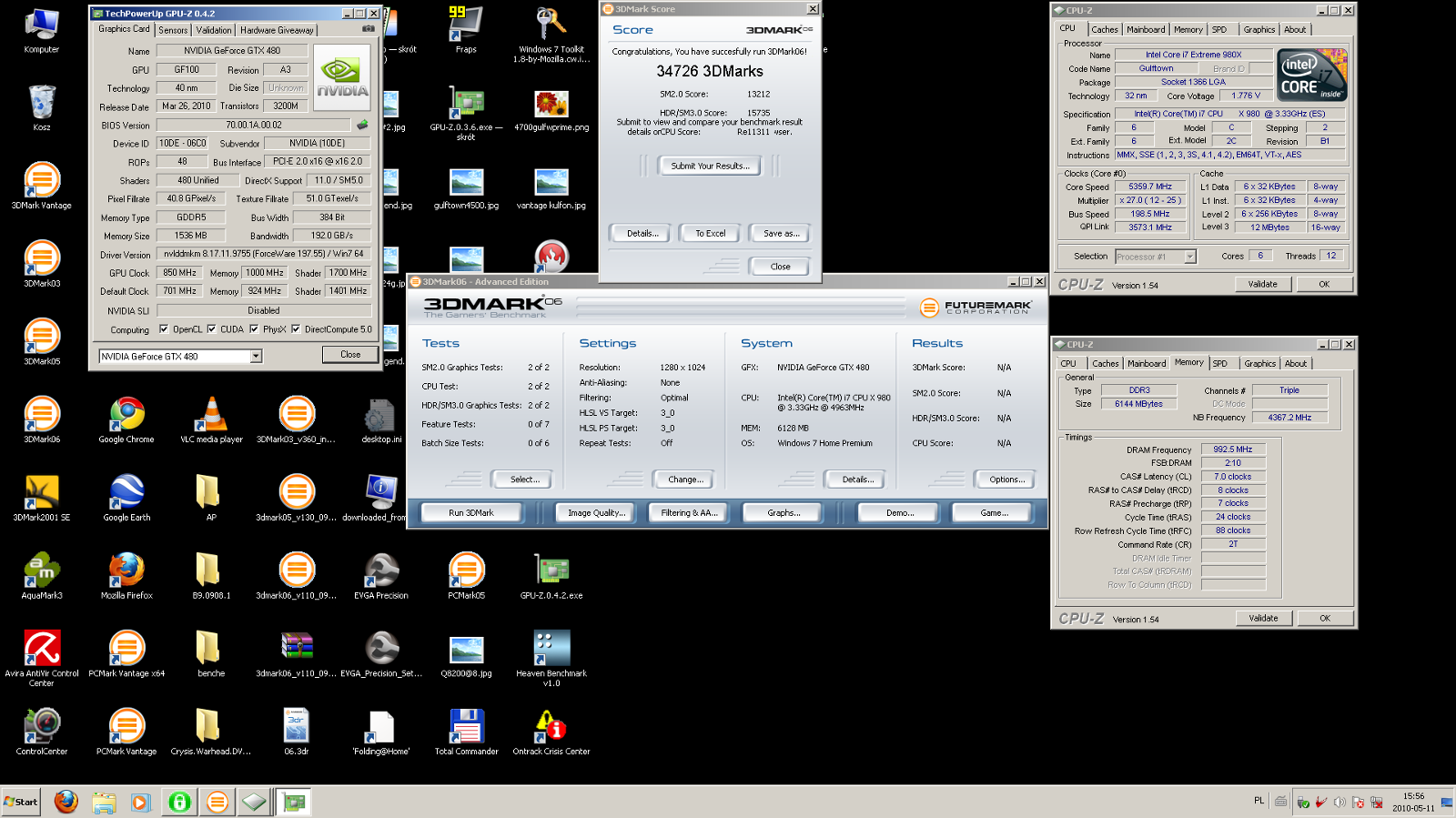Switch to the Validation tab in GPU-Z
Screen dimensions: 1456x818
(x=214, y=30)
